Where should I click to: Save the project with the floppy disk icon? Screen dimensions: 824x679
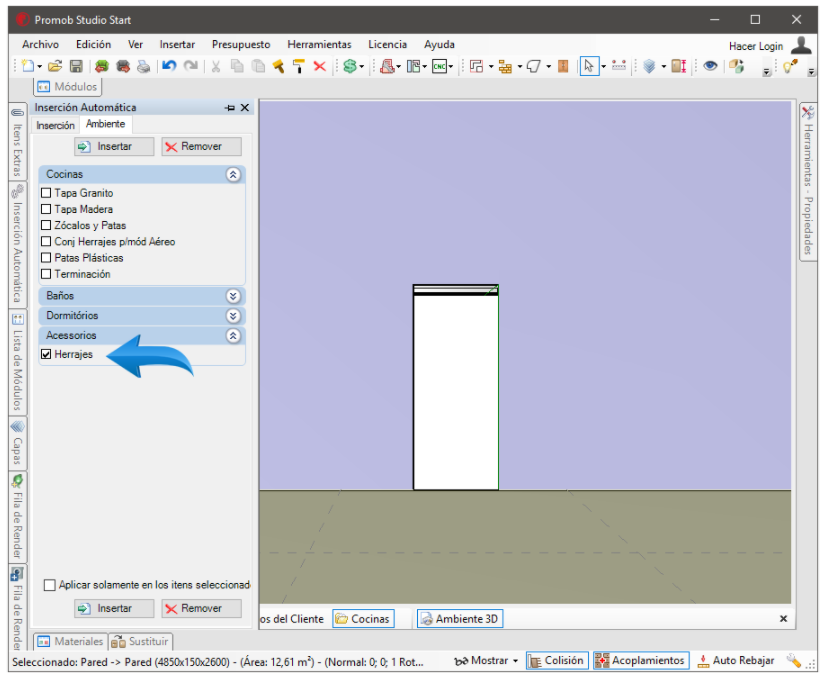point(76,66)
